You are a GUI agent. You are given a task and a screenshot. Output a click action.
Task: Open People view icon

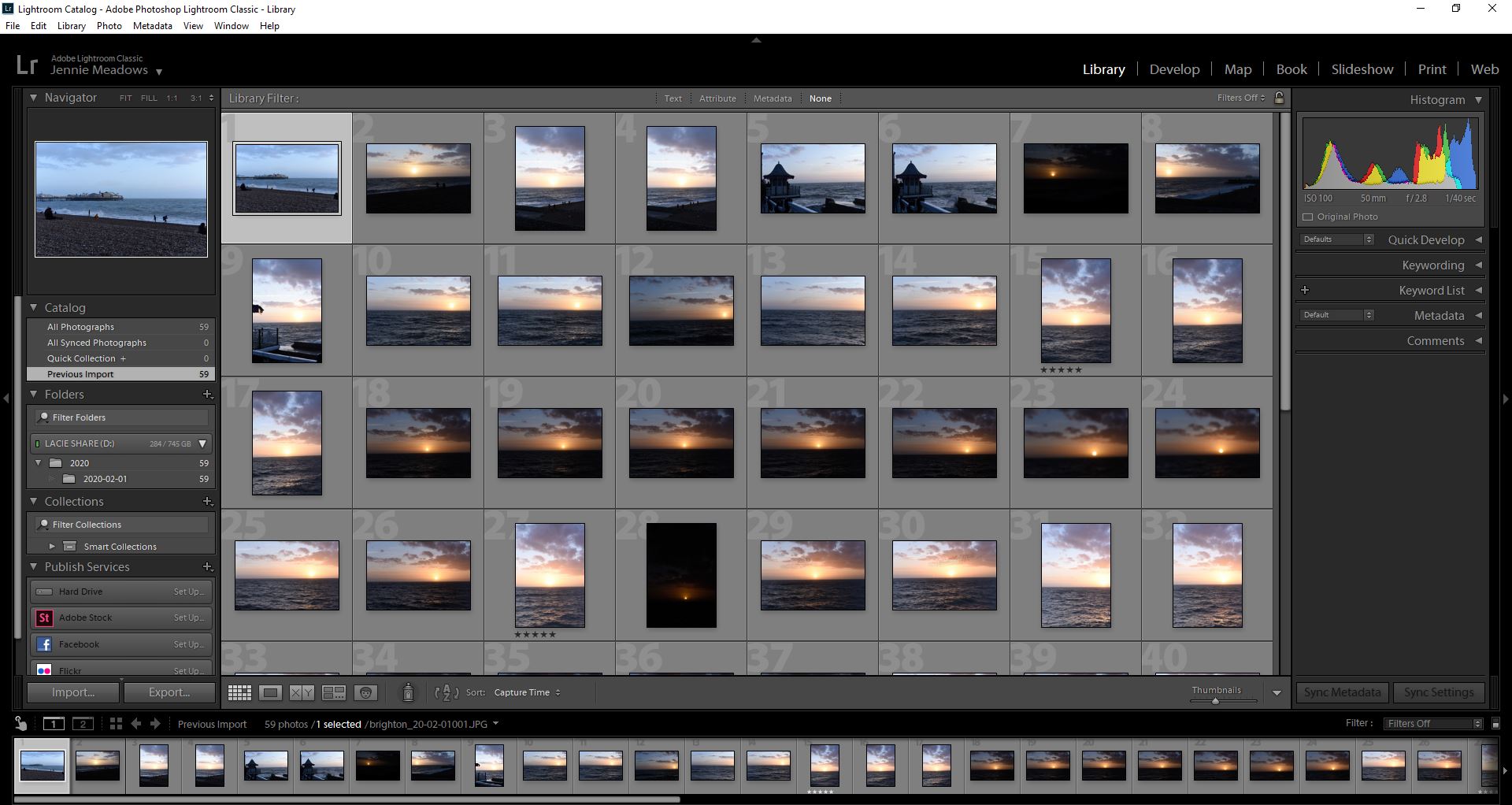pos(365,692)
